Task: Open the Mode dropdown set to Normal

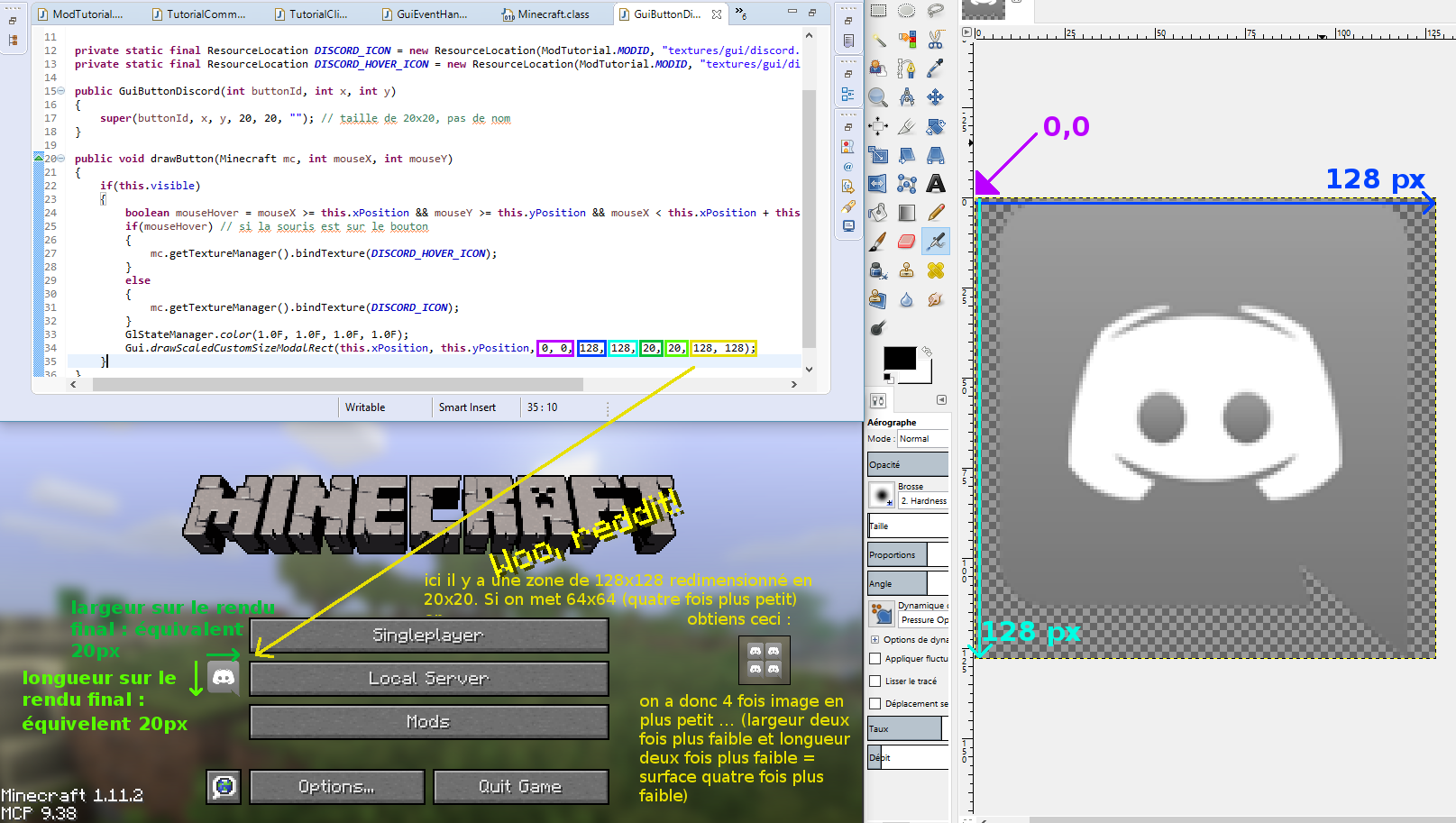Action: pyautogui.click(x=922, y=439)
